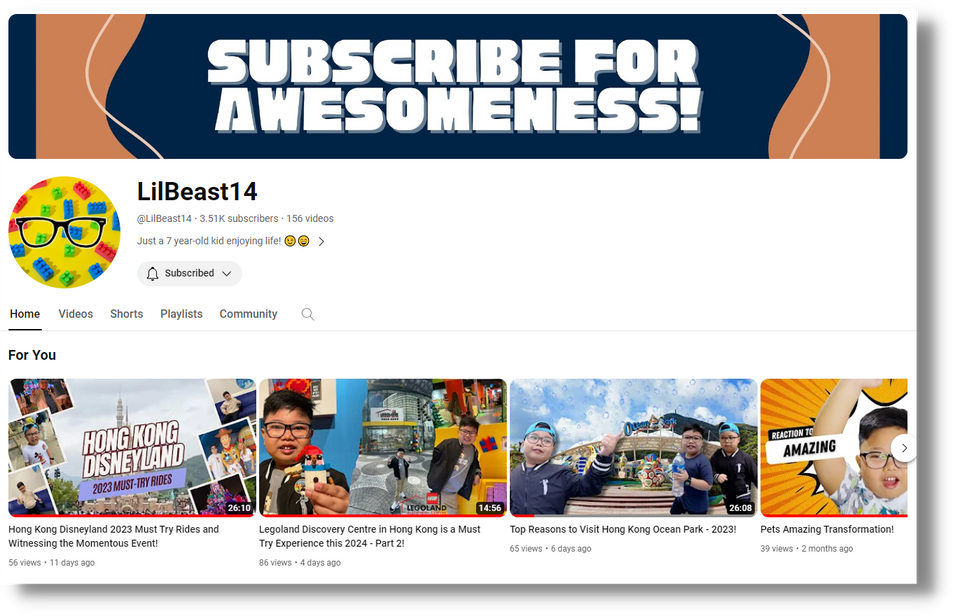Open Hong Kong Disneyland video thumbnail
The width and height of the screenshot is (953, 616).
tap(132, 448)
